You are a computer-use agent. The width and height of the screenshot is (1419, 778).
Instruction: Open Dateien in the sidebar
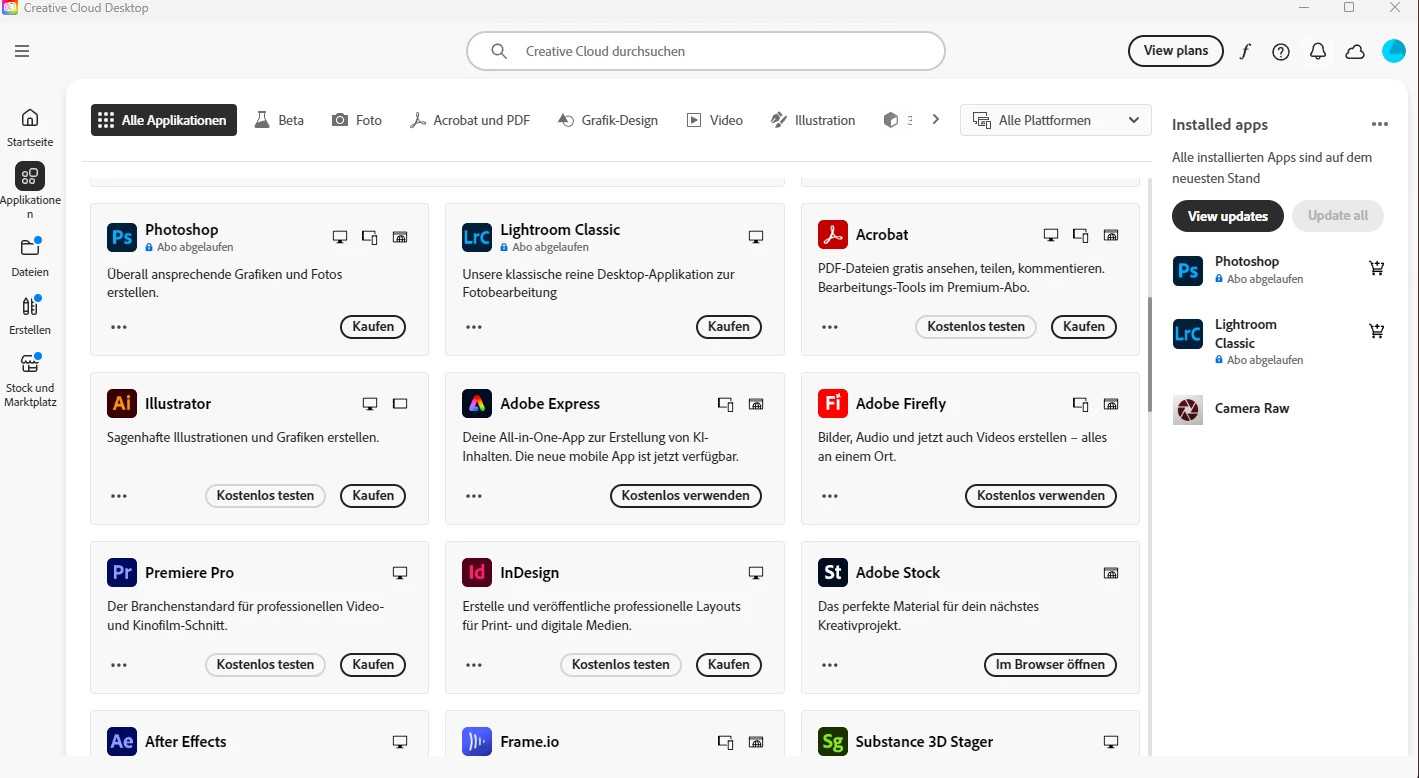tap(30, 257)
